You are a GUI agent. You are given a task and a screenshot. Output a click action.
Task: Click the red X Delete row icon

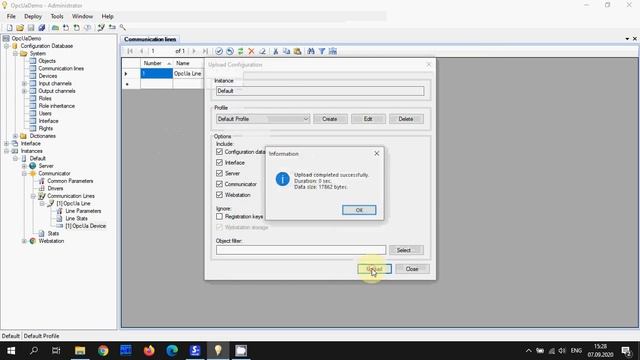coord(251,51)
